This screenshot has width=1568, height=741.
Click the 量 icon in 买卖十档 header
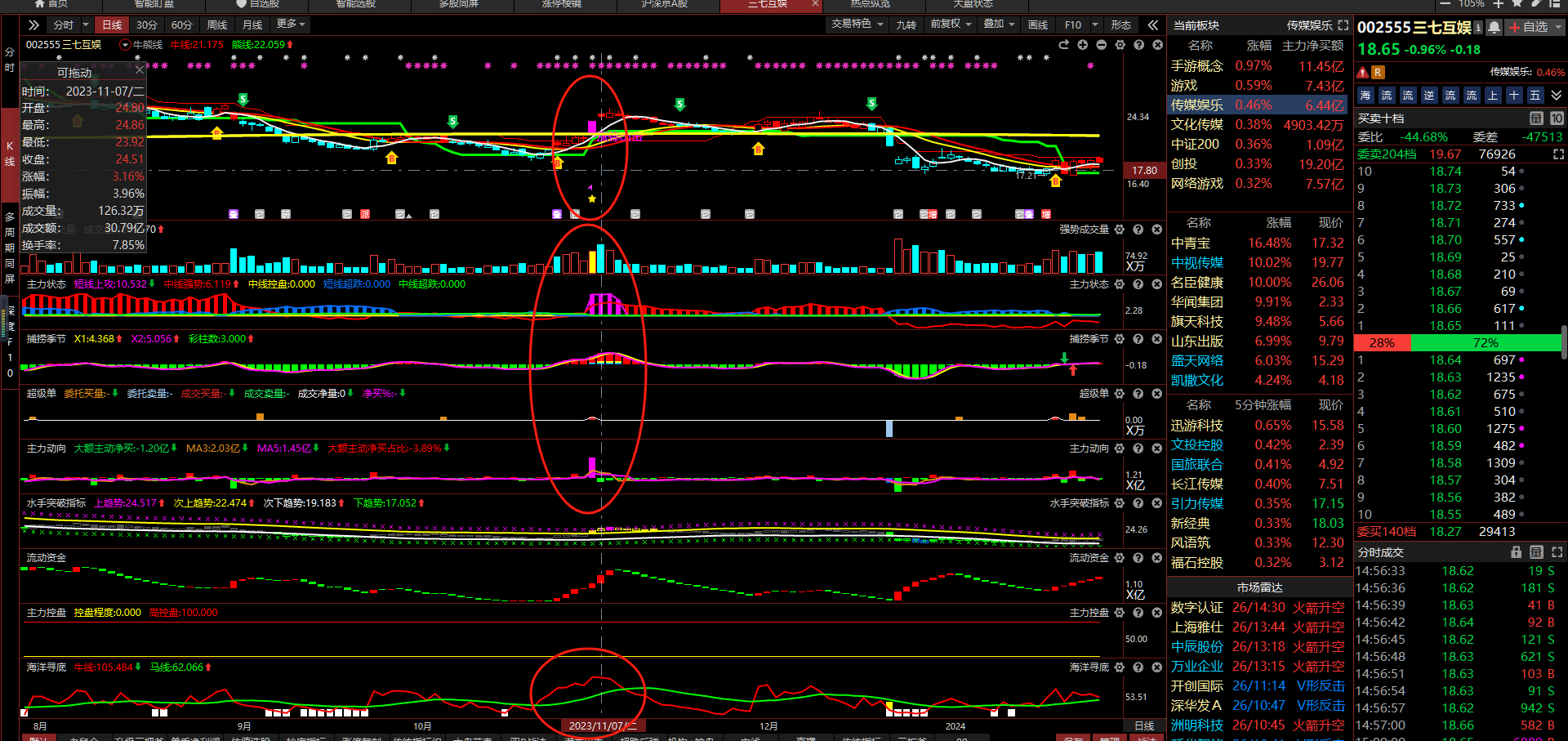tap(1536, 118)
